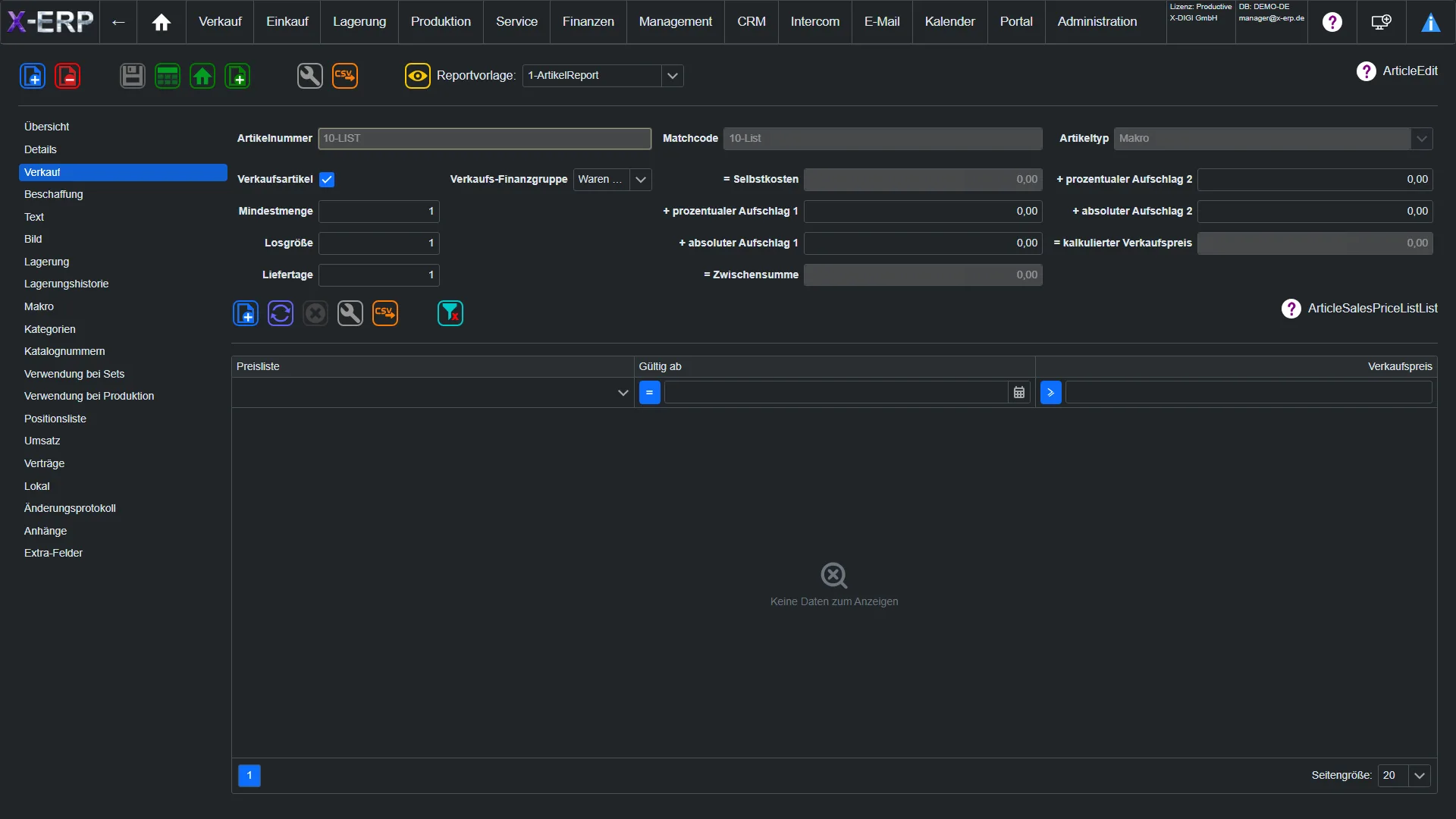Open the Lagerung menu
Screen dimensions: 1456x819
[359, 22]
